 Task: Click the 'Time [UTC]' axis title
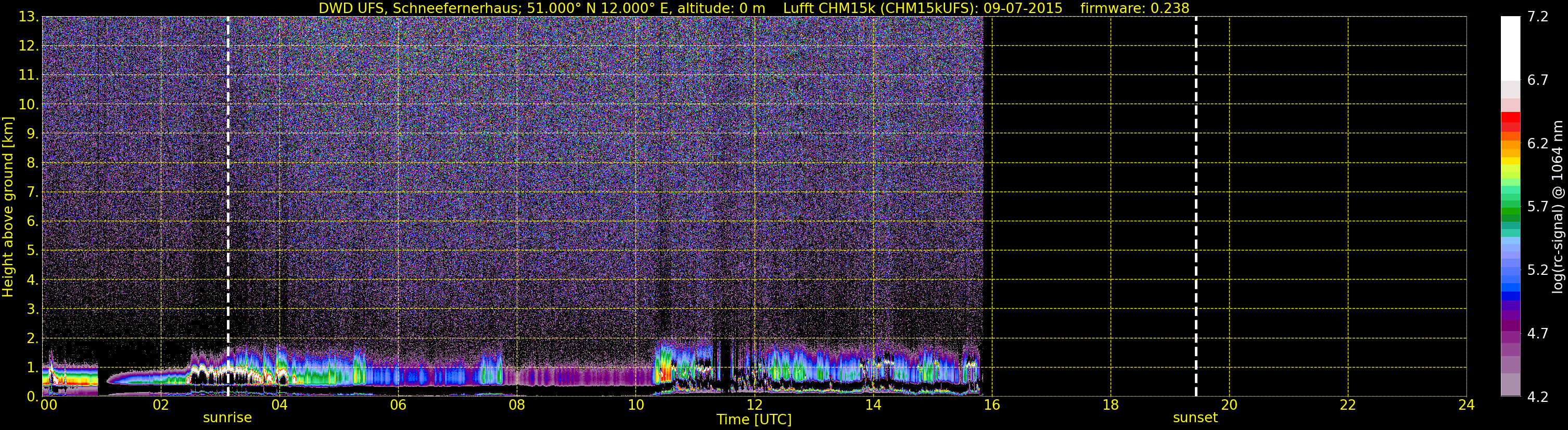[754, 420]
